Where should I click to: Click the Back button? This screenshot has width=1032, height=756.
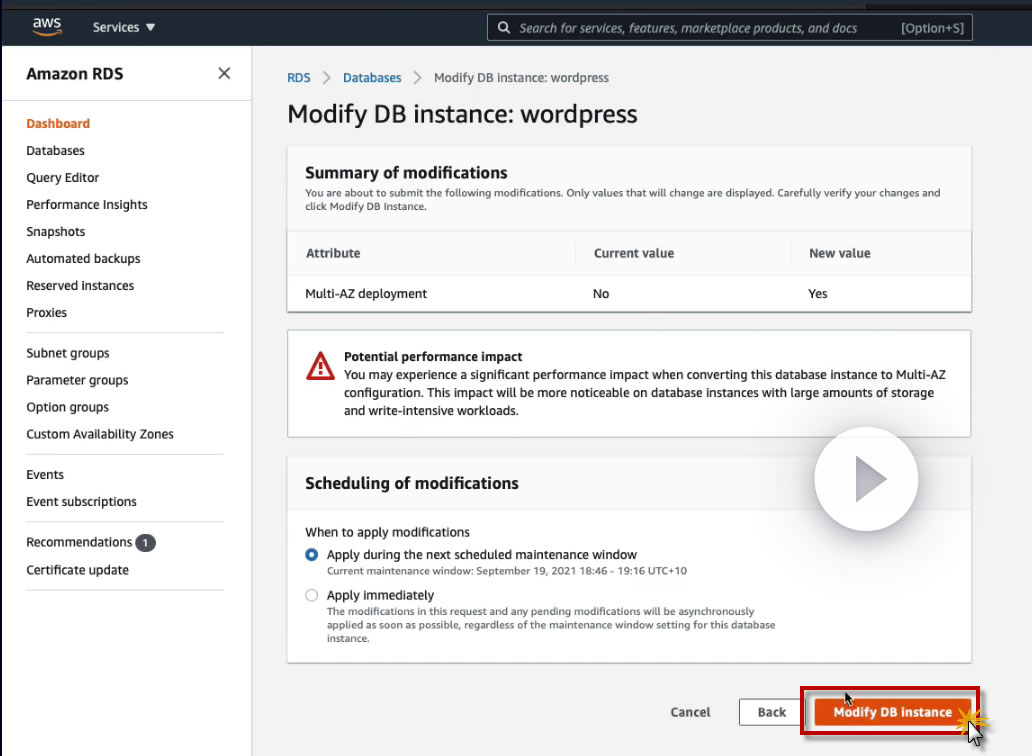point(771,712)
